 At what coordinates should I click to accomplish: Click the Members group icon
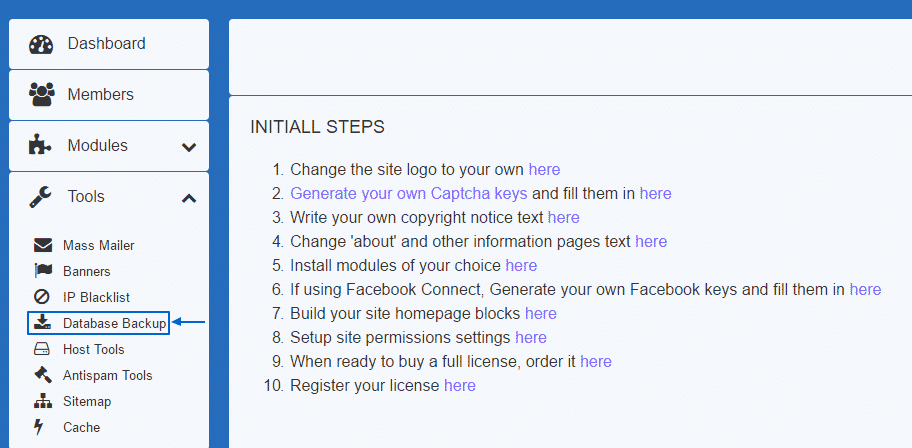pyautogui.click(x=41, y=95)
